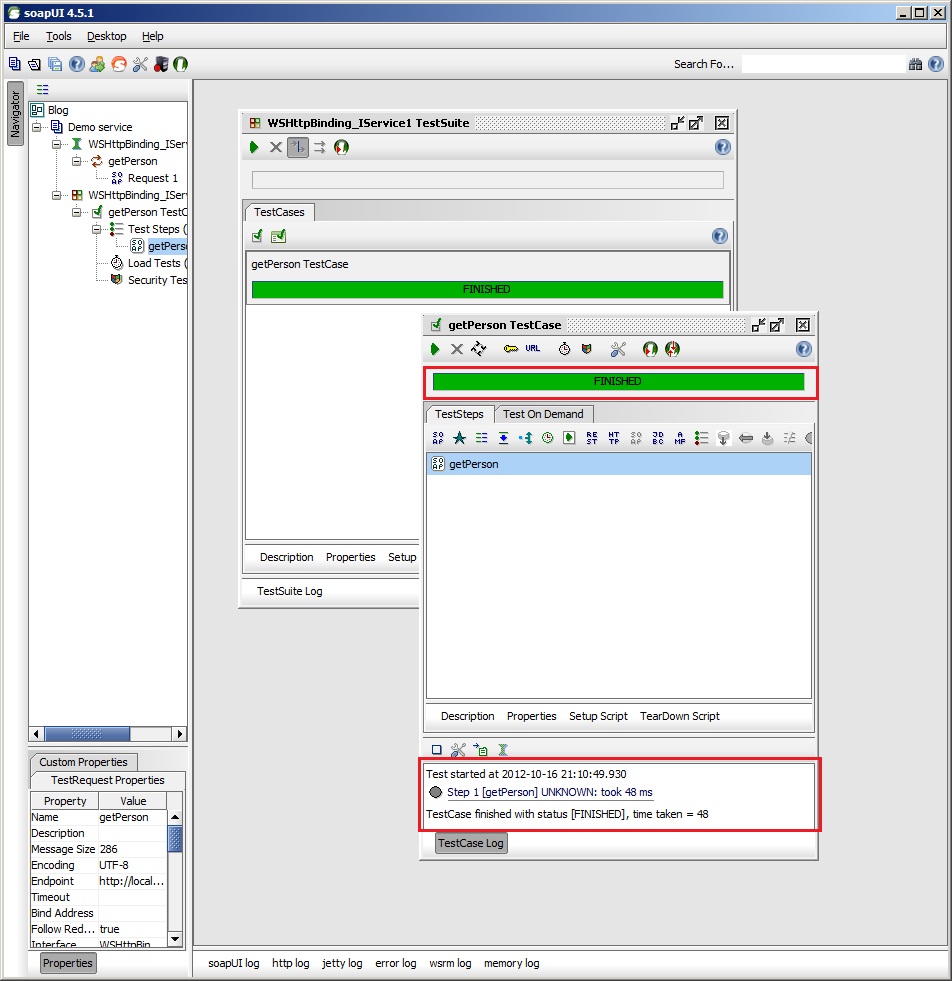Add Run TestCase step icon
This screenshot has width=952, height=981.
569,438
